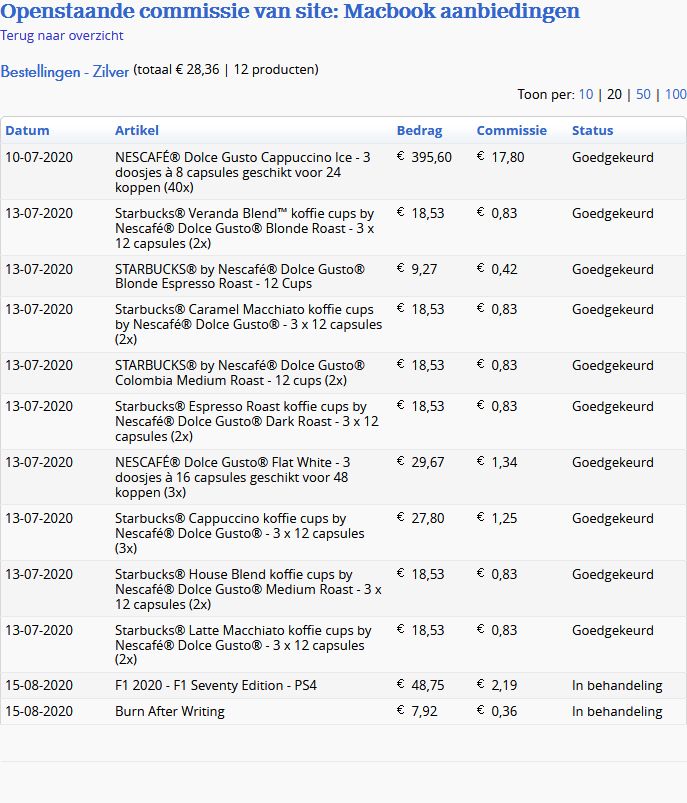
Task: Click the amount € 395,60
Action: [x=424, y=157]
